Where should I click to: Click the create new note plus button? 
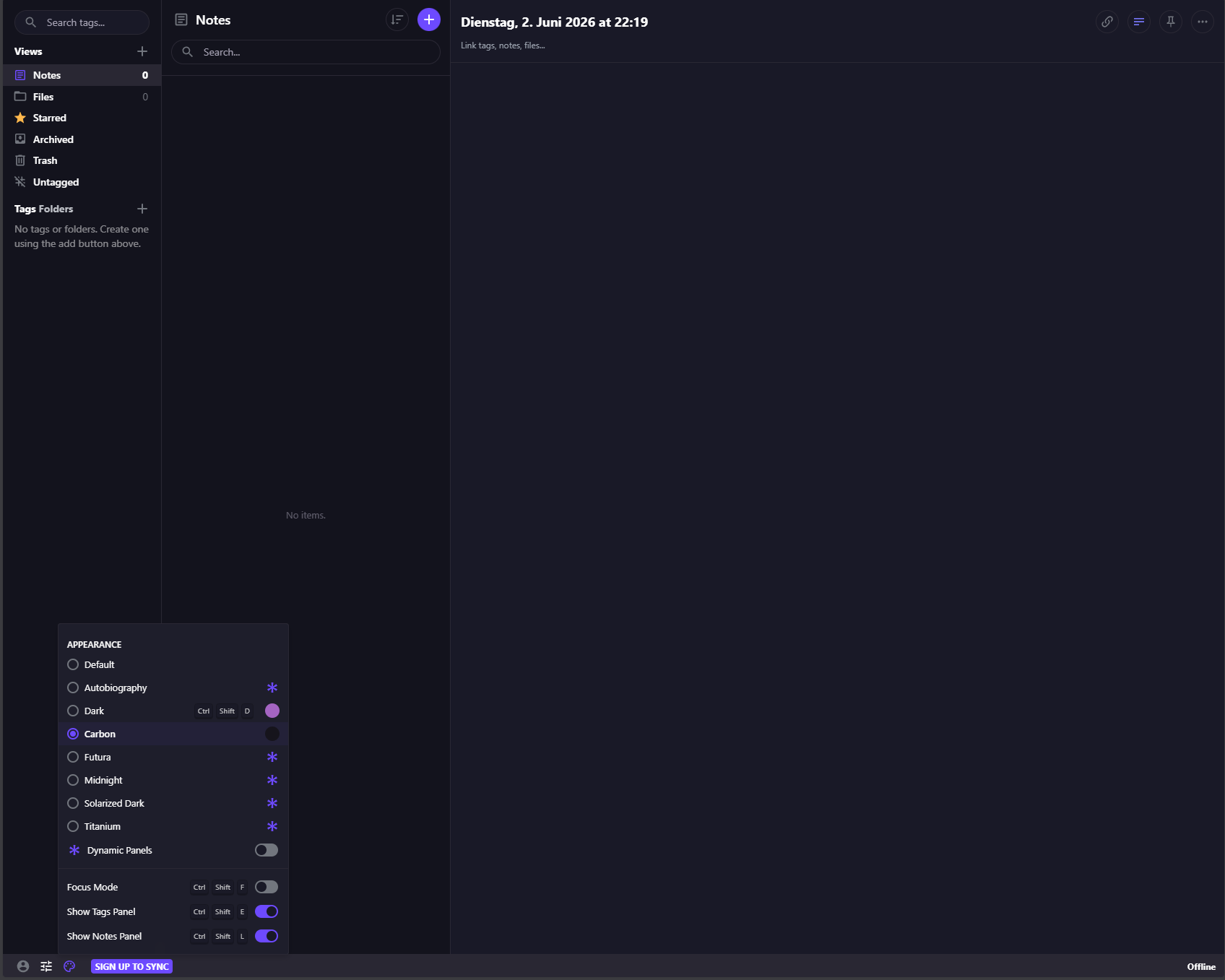429,19
